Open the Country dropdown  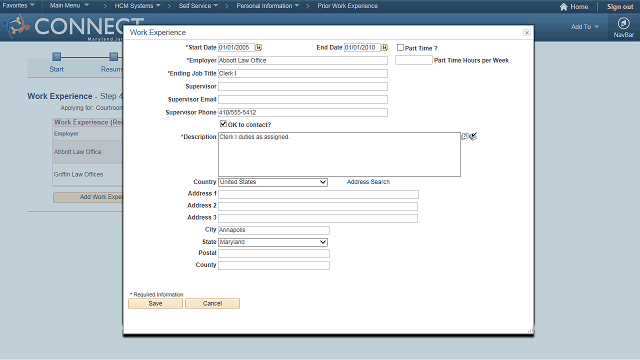(x=273, y=182)
